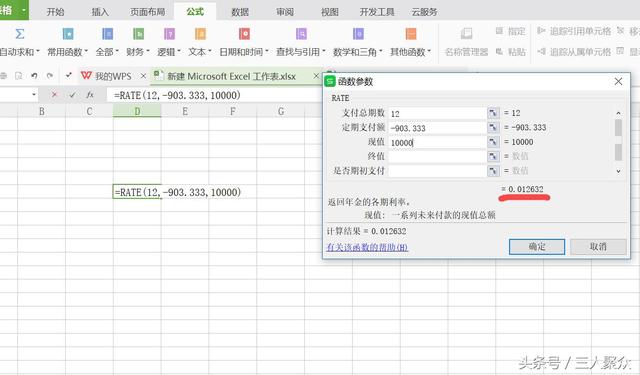Select the 公式 ribbon tab
Screen dimensions: 640x375
point(195,11)
